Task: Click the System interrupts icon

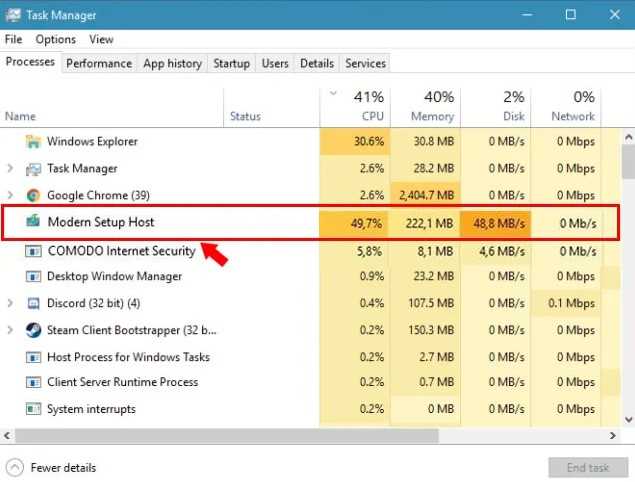Action: click(x=33, y=409)
